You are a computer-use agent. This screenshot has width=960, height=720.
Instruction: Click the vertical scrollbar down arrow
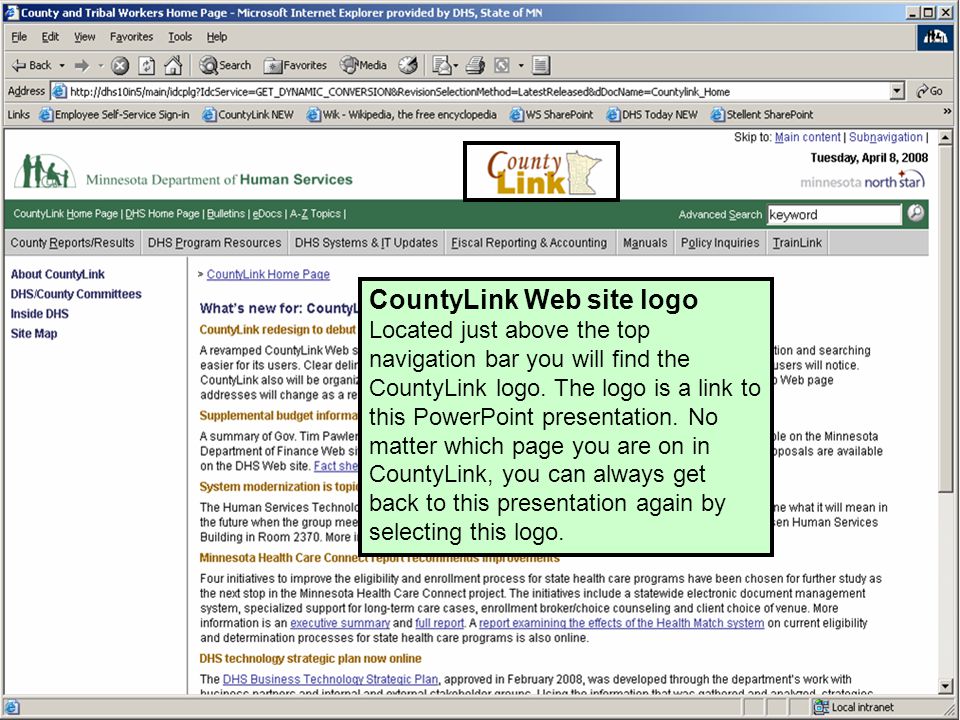(x=945, y=686)
